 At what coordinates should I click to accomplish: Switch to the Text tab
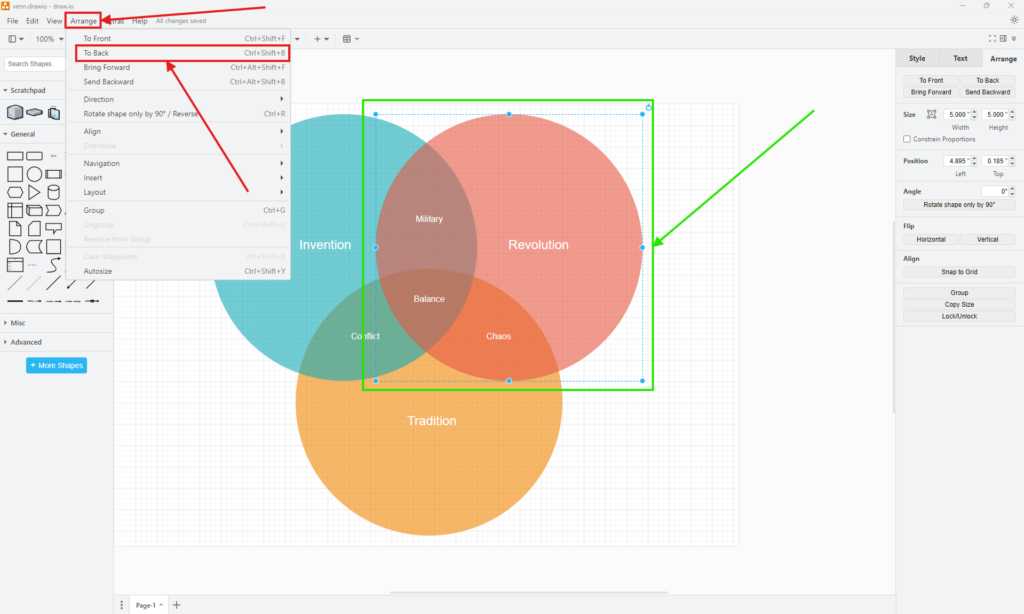pyautogui.click(x=960, y=58)
